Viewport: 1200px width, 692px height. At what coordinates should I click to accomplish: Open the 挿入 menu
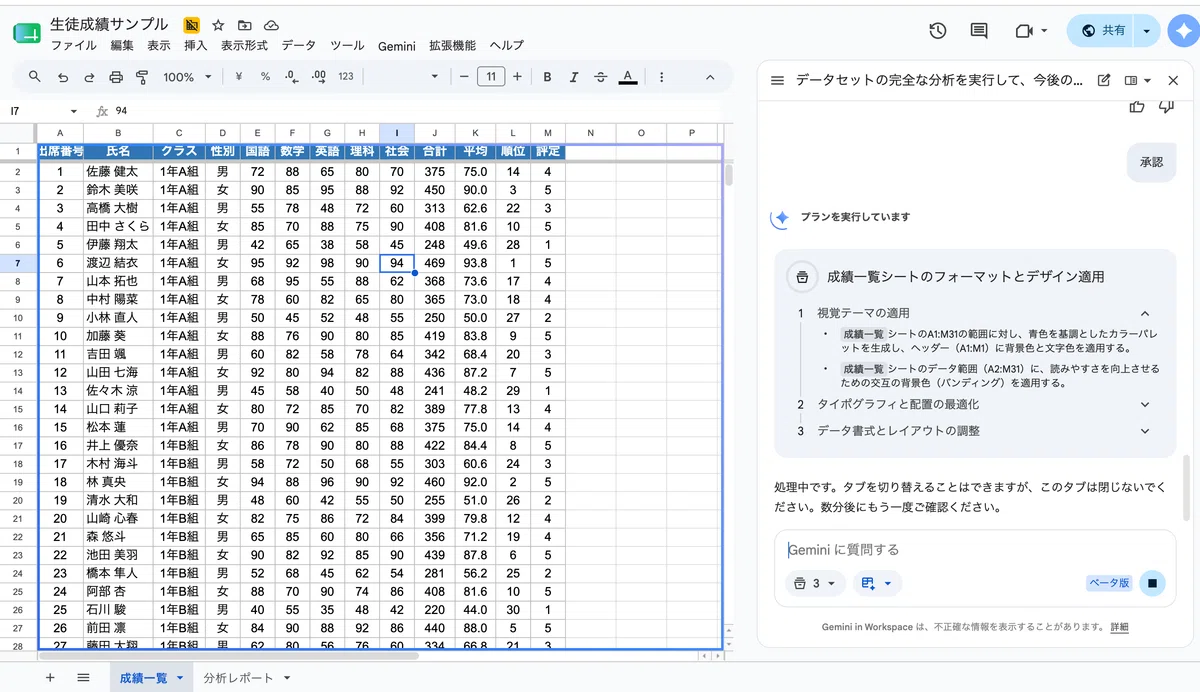pyautogui.click(x=196, y=46)
